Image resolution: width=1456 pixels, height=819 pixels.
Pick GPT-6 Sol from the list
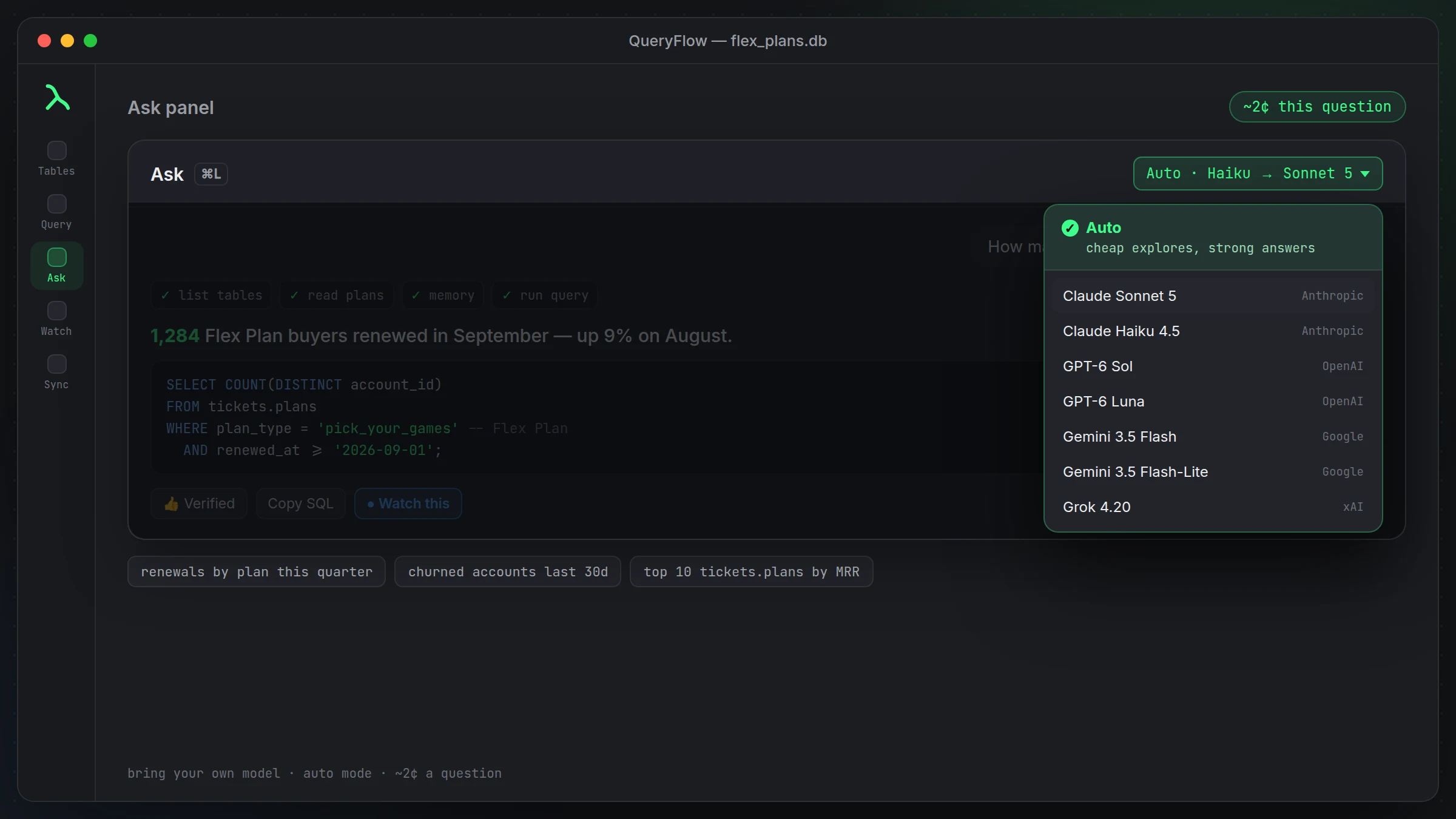coord(1213,366)
